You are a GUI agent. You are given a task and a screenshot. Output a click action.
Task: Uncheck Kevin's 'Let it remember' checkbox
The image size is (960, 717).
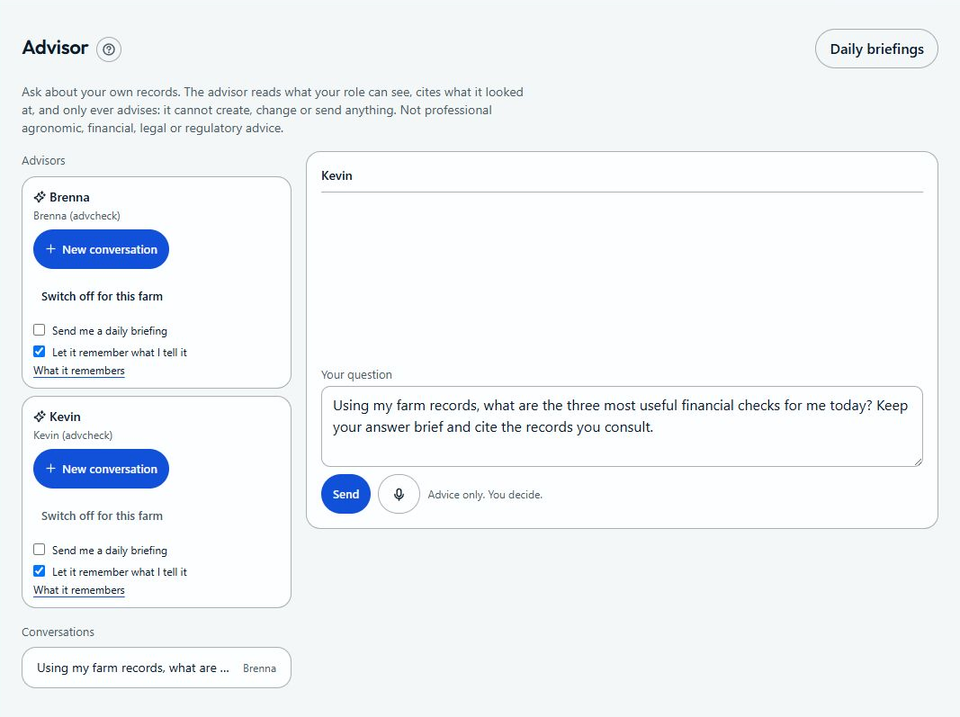tap(39, 571)
